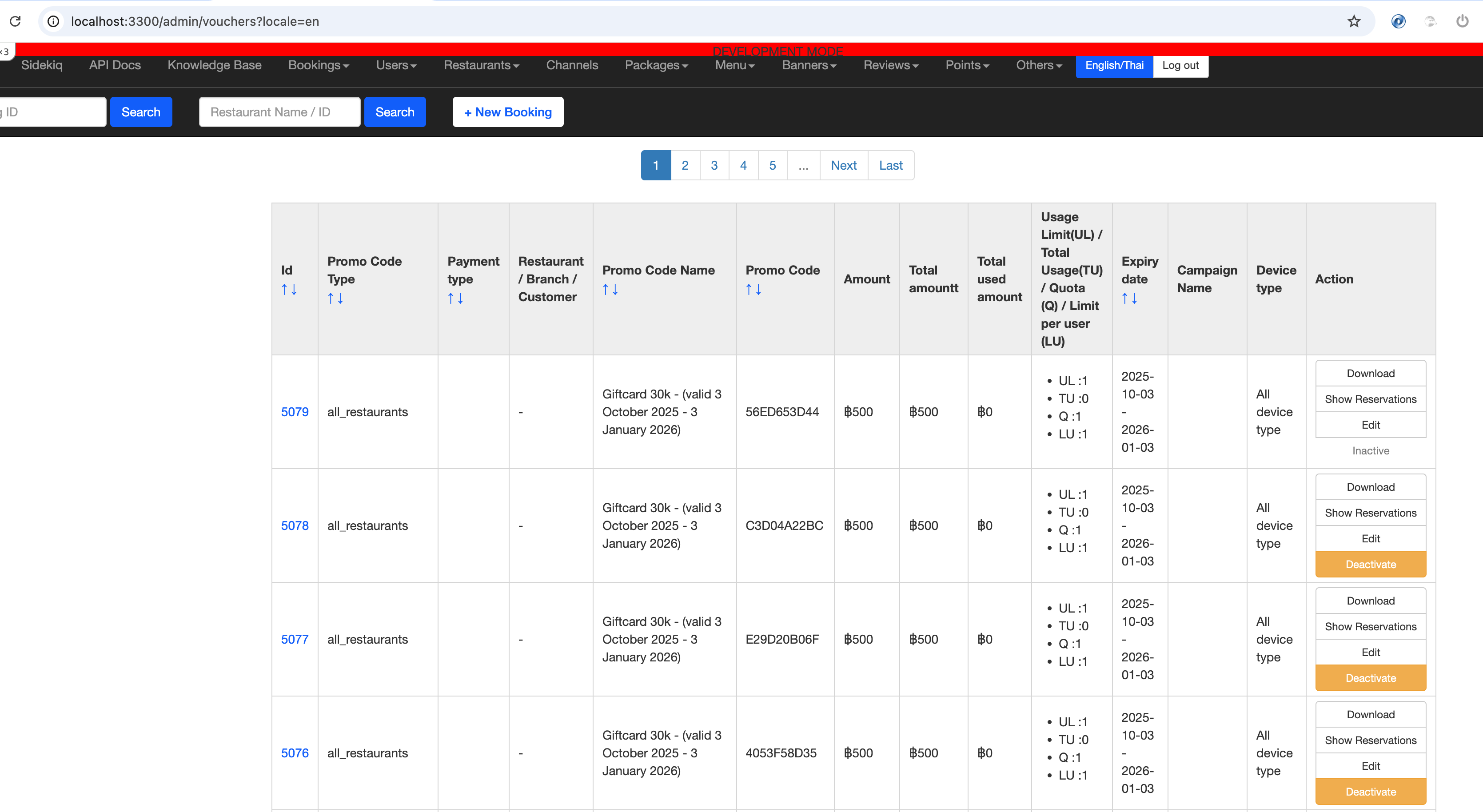Click the site information icon beside the URL

coord(53,21)
